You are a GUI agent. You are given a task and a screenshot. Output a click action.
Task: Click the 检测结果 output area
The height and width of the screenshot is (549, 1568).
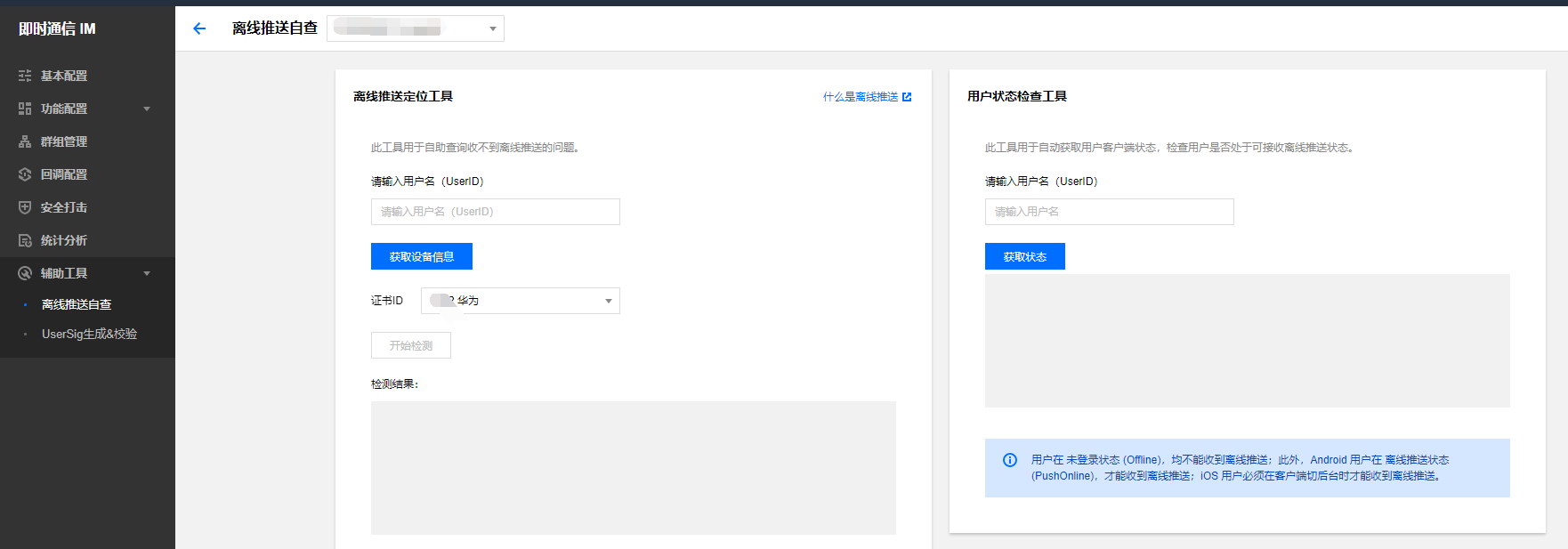(634, 468)
